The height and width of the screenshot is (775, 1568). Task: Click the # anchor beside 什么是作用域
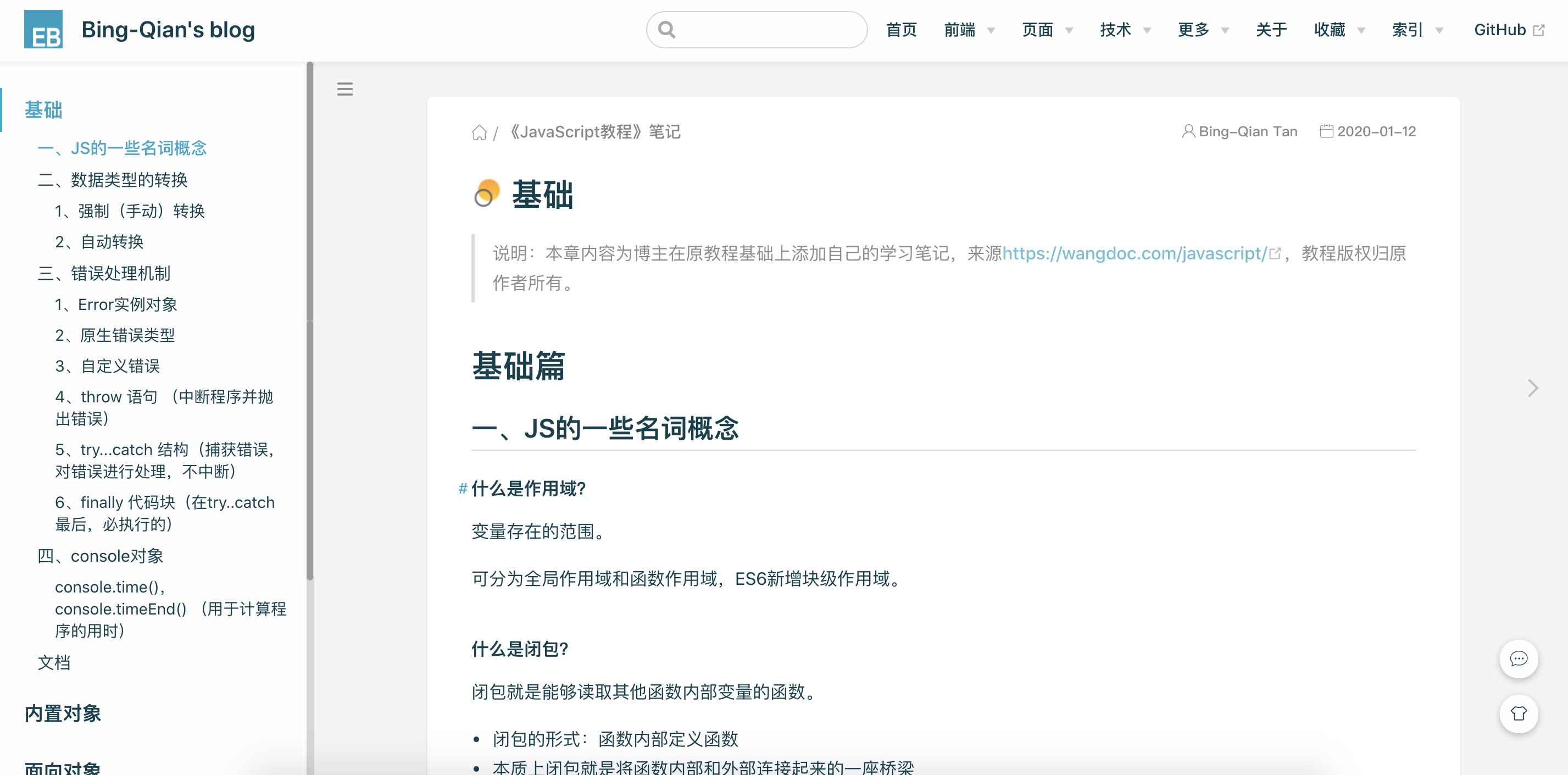coord(463,488)
